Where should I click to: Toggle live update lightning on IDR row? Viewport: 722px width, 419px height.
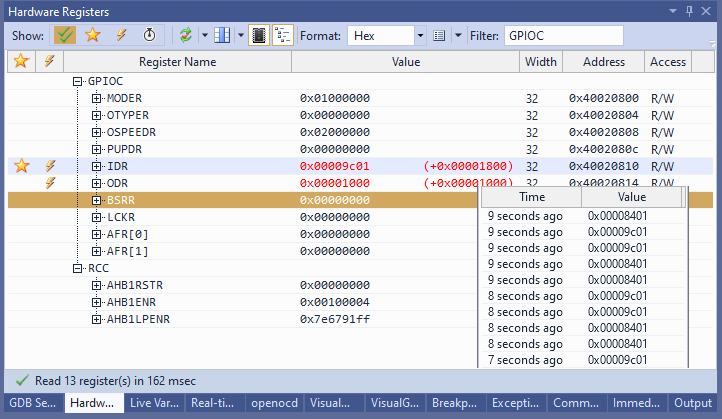click(x=50, y=166)
